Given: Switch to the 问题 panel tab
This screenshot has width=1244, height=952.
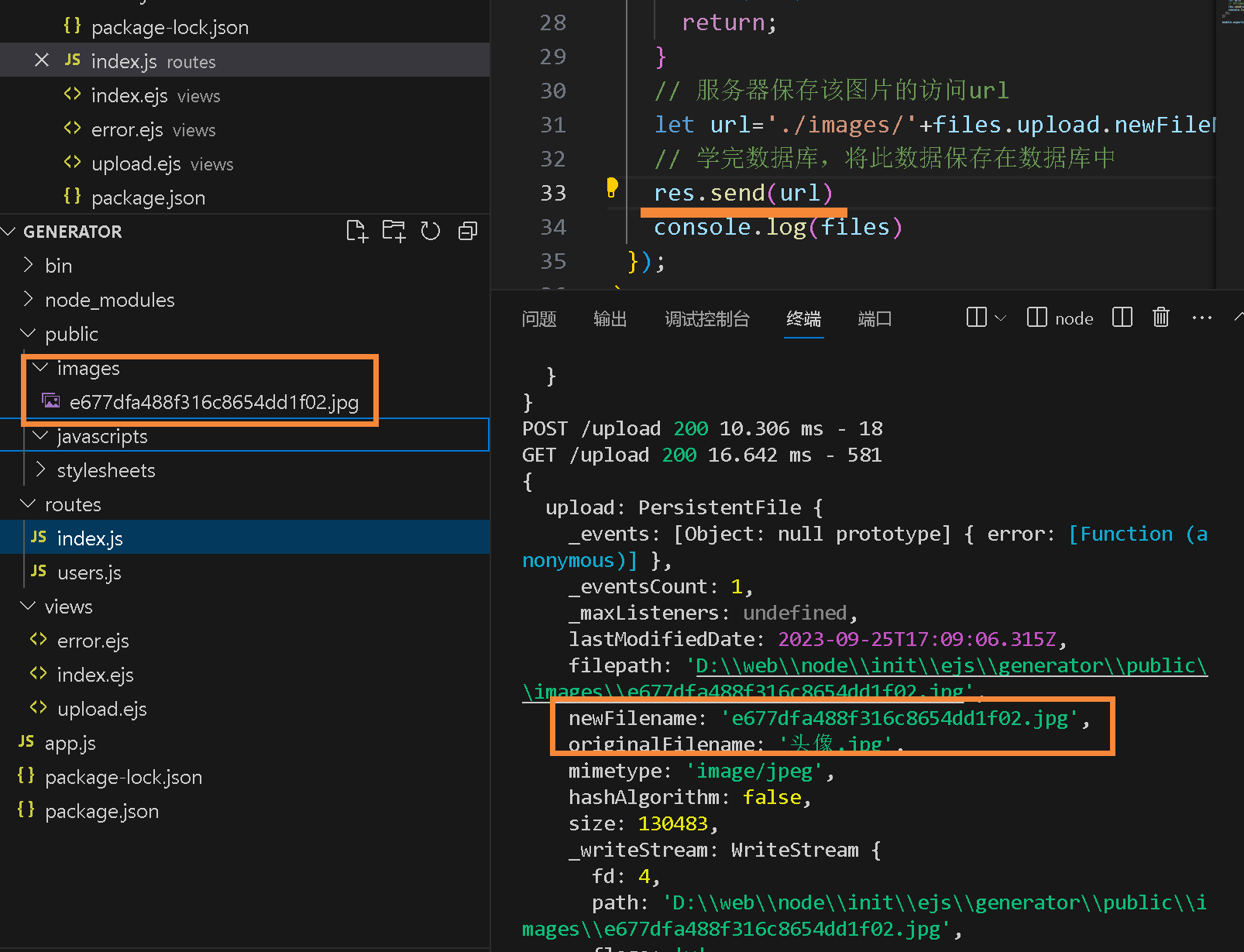Looking at the screenshot, I should (x=539, y=318).
